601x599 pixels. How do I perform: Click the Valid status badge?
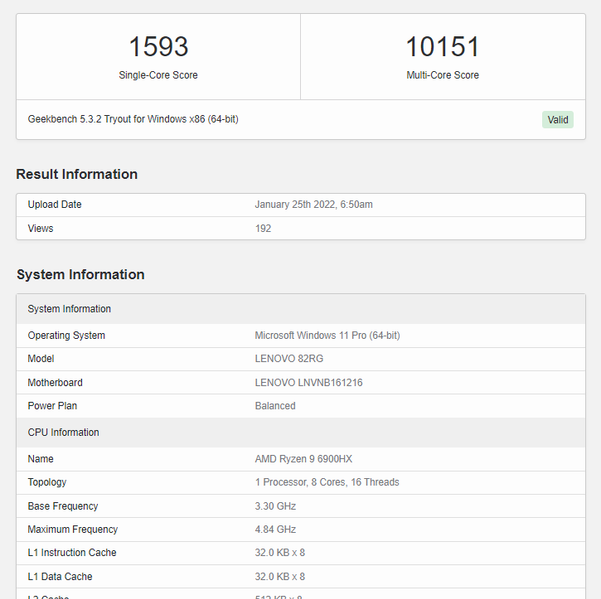pos(558,120)
